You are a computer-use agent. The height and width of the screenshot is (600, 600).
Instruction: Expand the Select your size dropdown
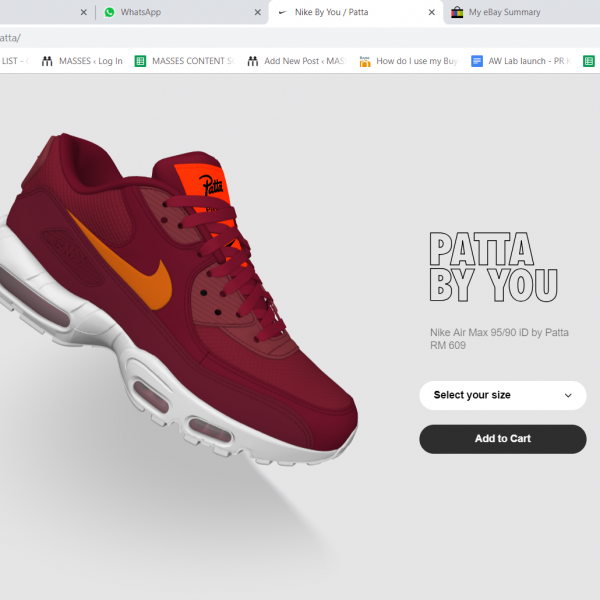tap(502, 395)
